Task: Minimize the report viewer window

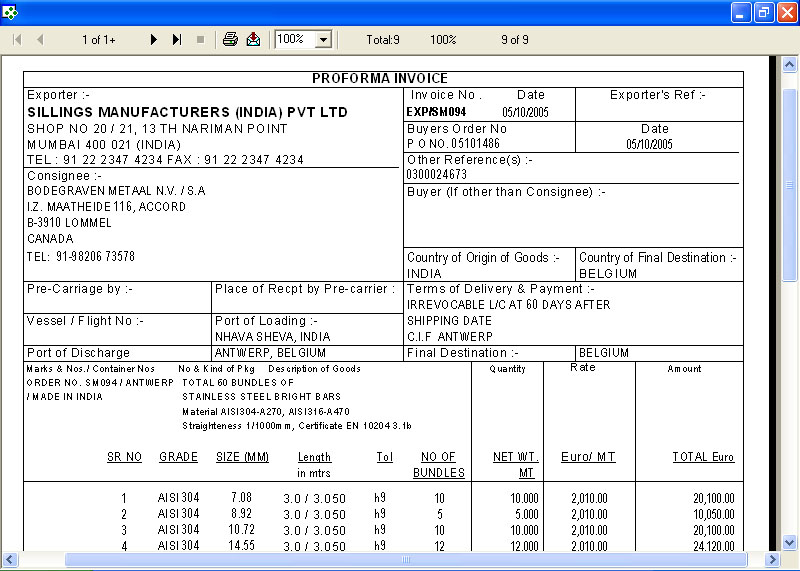Action: point(741,12)
